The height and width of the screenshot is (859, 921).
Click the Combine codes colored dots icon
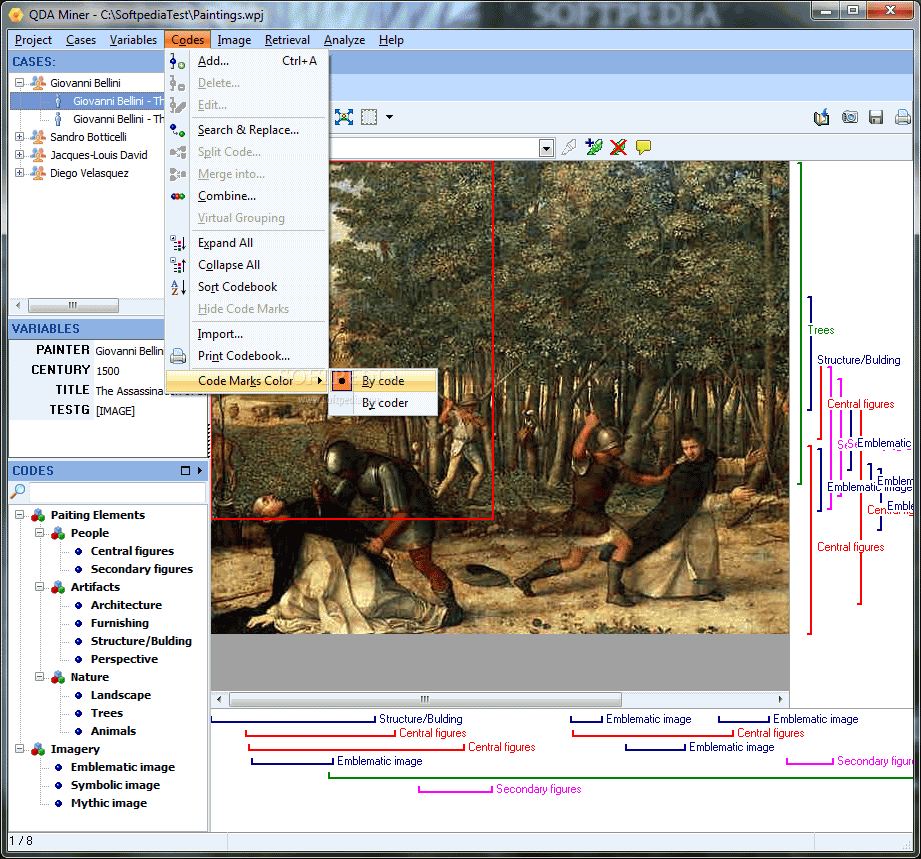[x=178, y=196]
